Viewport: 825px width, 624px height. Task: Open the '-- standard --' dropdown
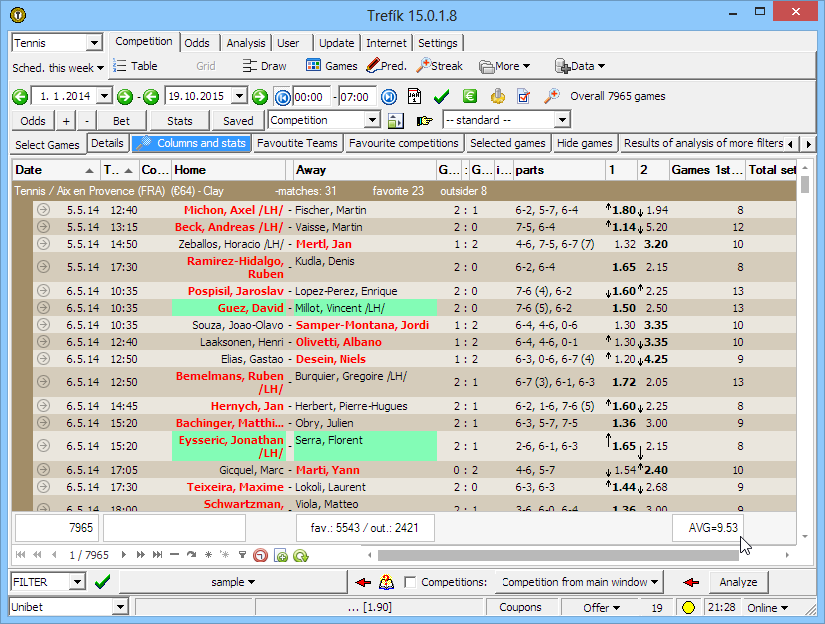[x=561, y=120]
